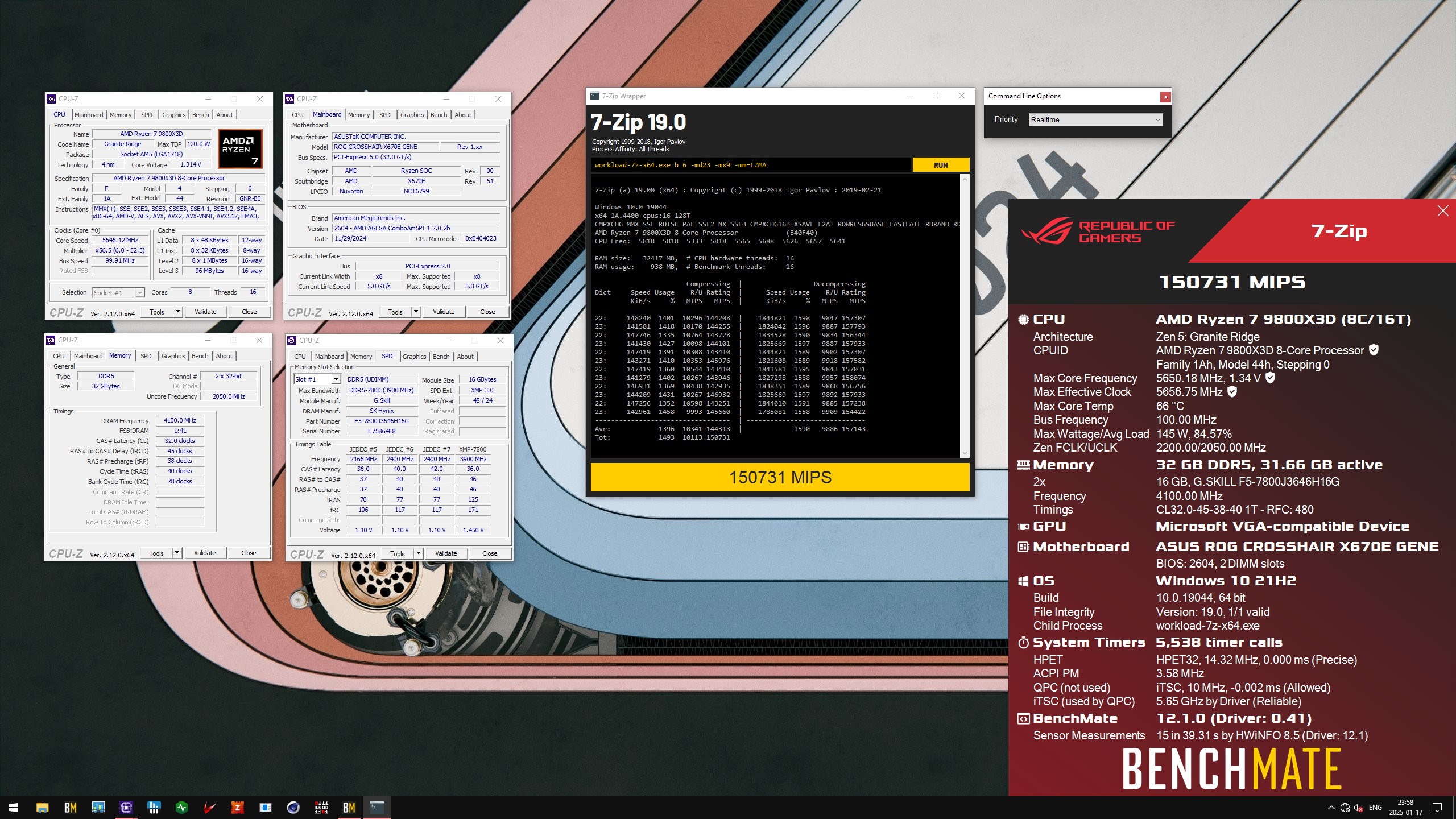Viewport: 1456px width, 819px height.
Task: Expand Tools arrow in CPU-Z Mainboard window
Action: coord(416,312)
